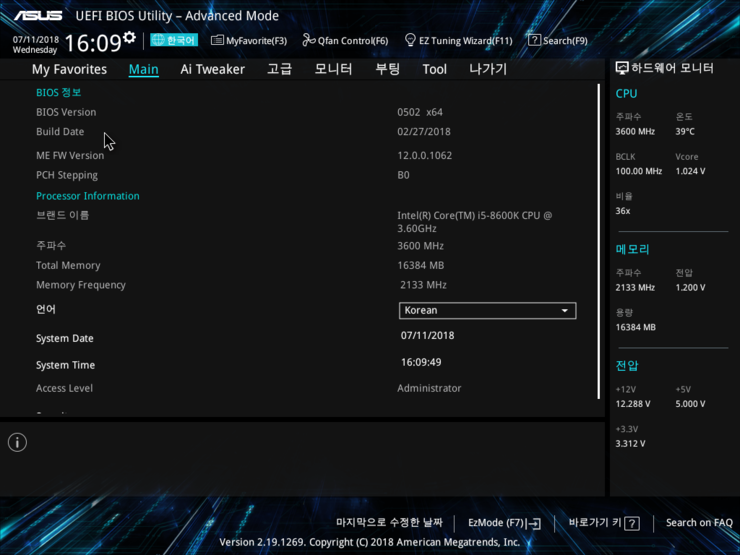Click the Build Date value 02/27/2018

pyautogui.click(x=424, y=132)
